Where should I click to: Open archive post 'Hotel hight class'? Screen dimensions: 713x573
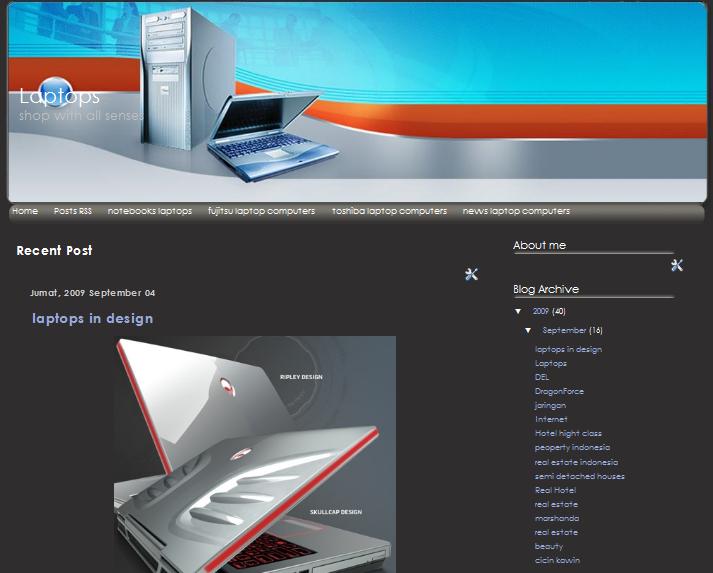click(568, 433)
